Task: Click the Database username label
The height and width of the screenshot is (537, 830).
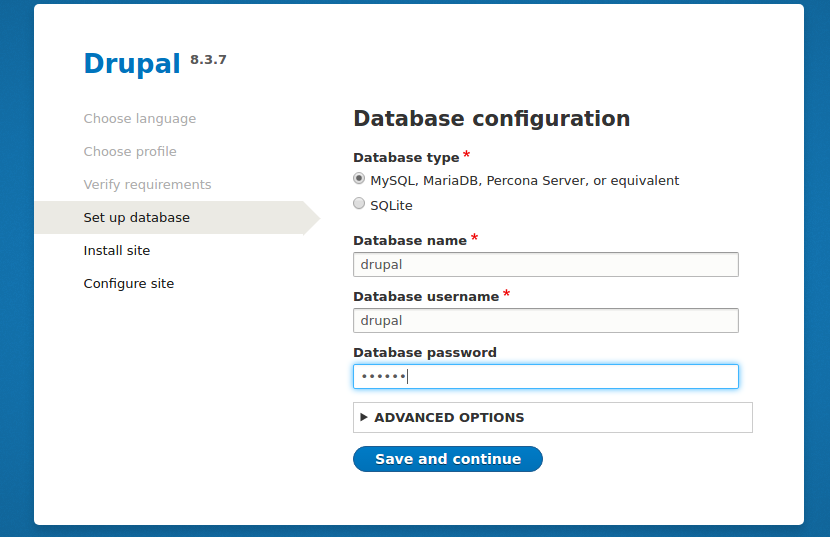Action: (426, 297)
